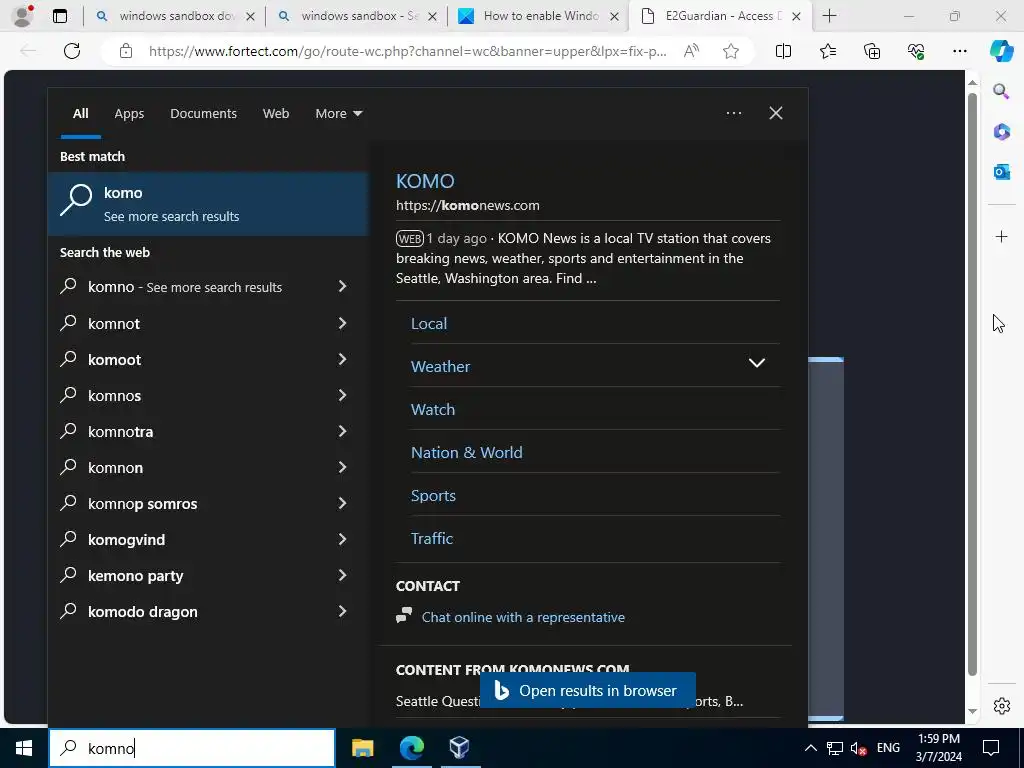Image resolution: width=1024 pixels, height=768 pixels.
Task: Open the clock and date flyout
Action: click(x=938, y=748)
